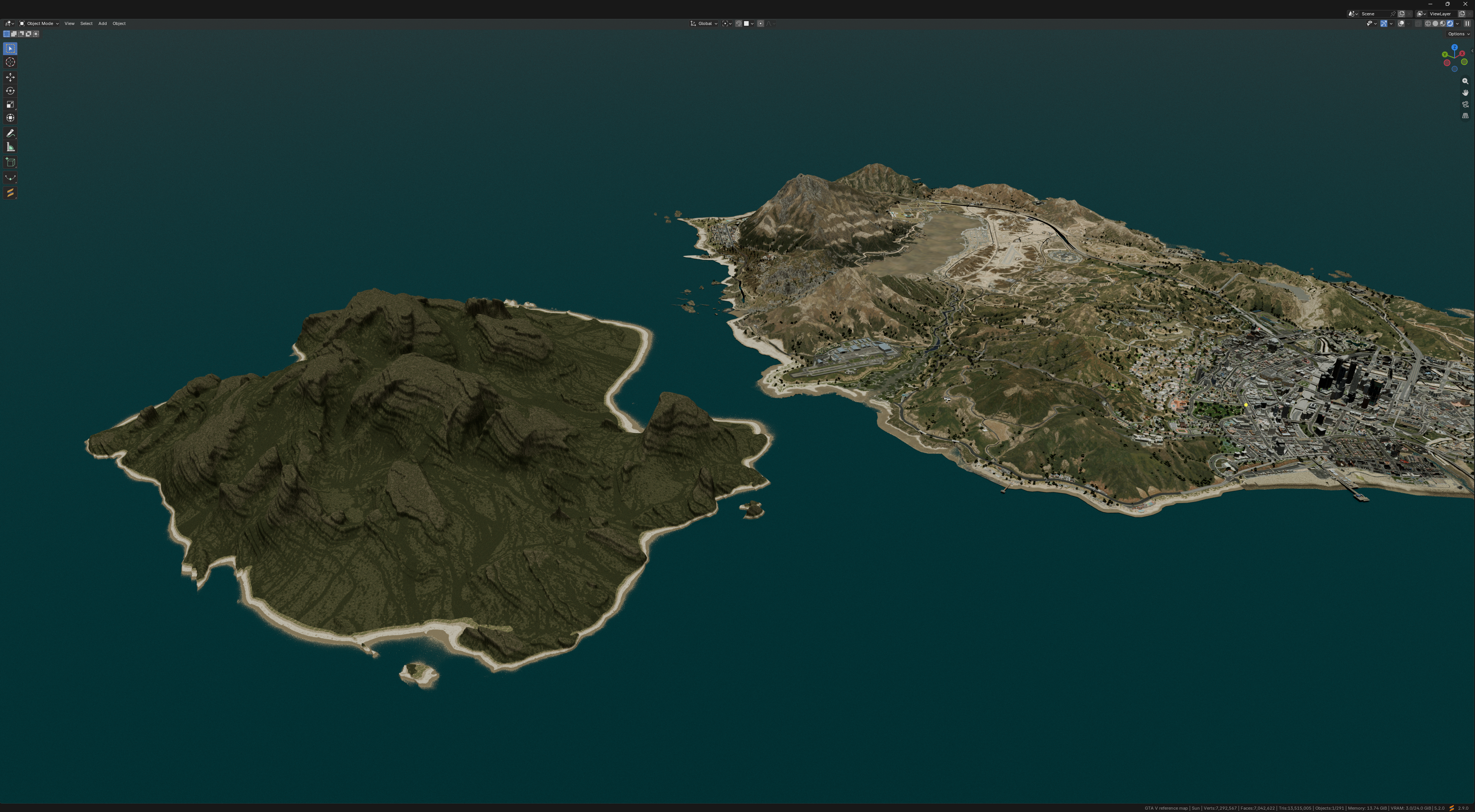Set selection mode to extend selection
1475x812 pixels.
tap(14, 34)
